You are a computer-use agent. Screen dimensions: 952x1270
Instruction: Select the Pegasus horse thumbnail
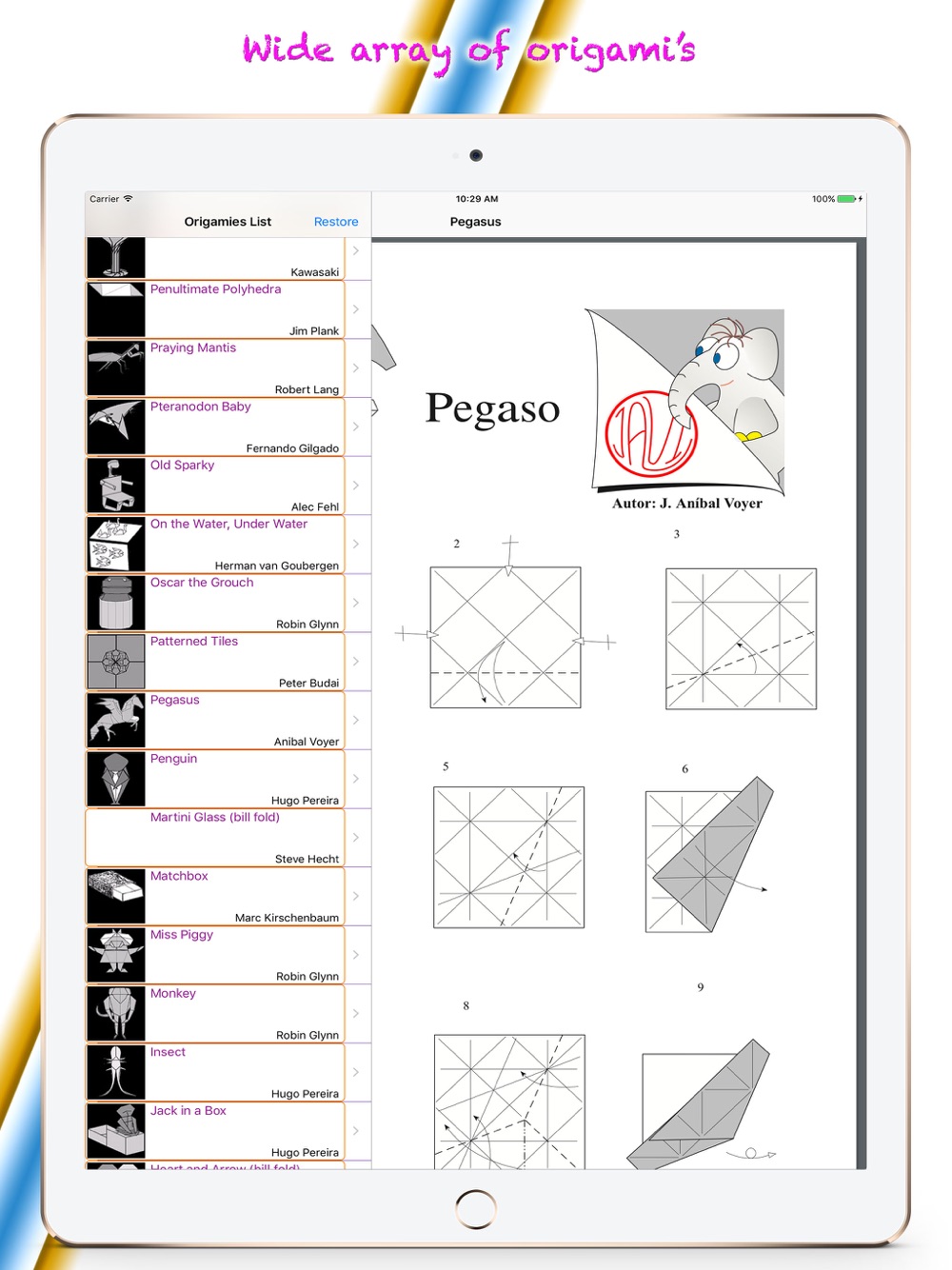116,721
